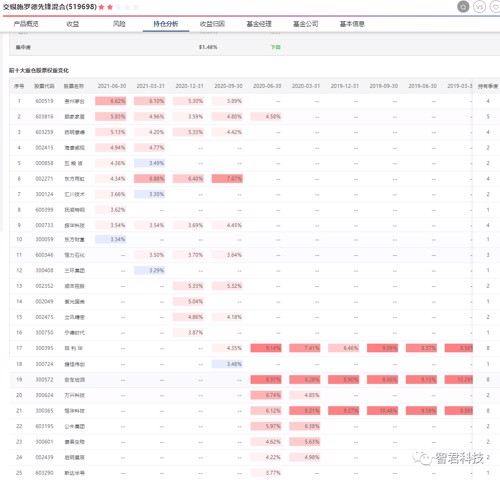The height and width of the screenshot is (480, 500).
Task: Click the fund title 交银施罗德先锋混合(519698)
Action: pos(50,7)
